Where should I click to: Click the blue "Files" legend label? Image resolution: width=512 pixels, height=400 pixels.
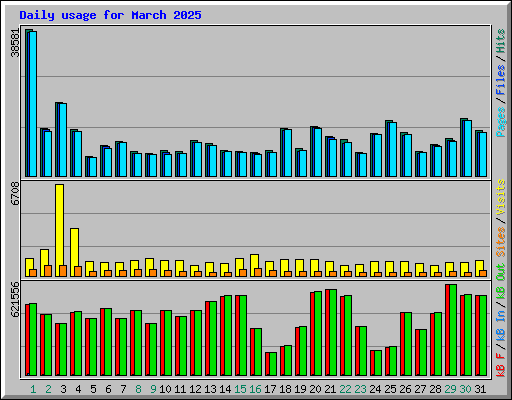(x=501, y=80)
